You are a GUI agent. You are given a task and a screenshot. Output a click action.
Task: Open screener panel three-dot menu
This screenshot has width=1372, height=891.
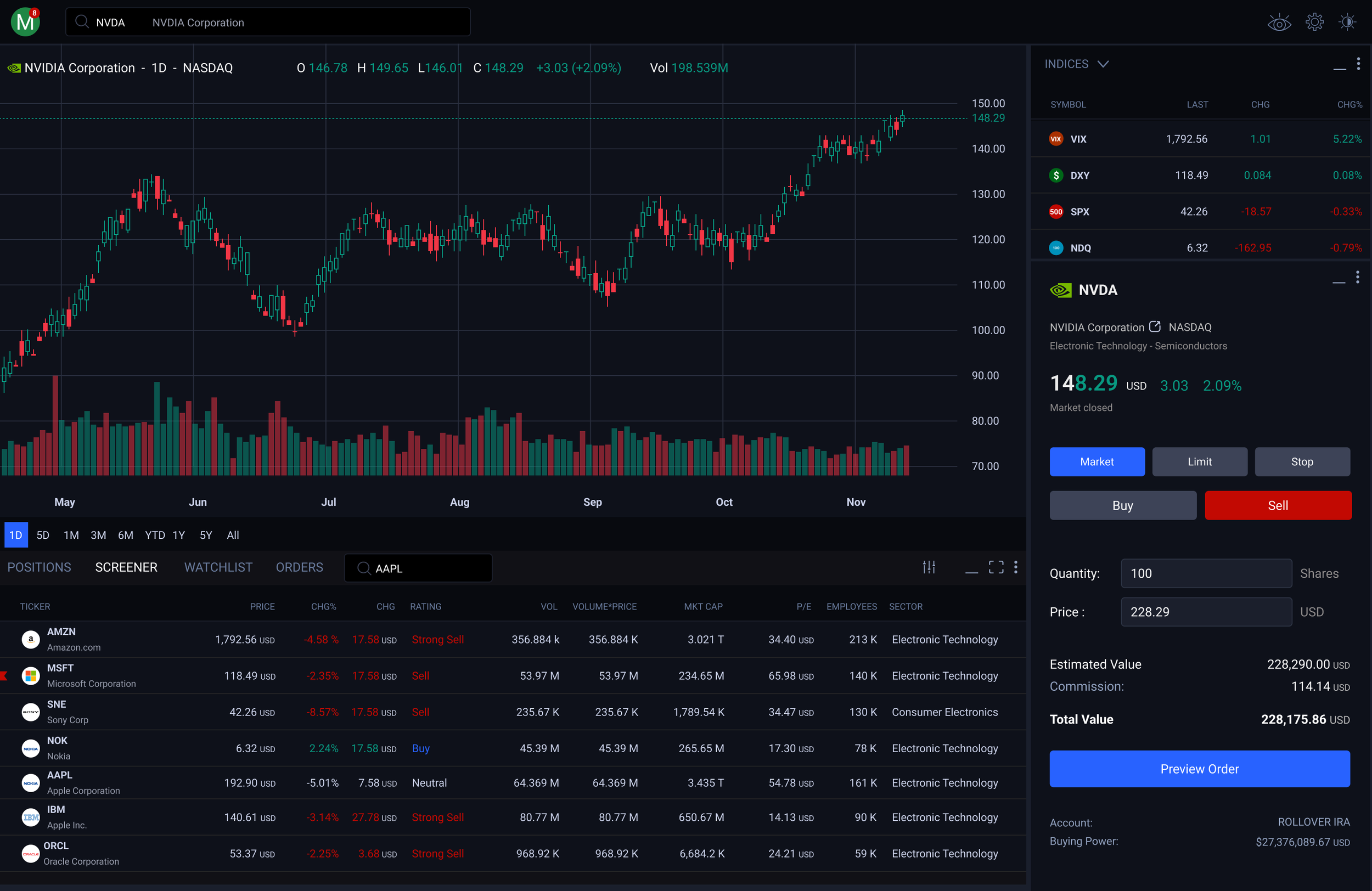click(x=1016, y=567)
